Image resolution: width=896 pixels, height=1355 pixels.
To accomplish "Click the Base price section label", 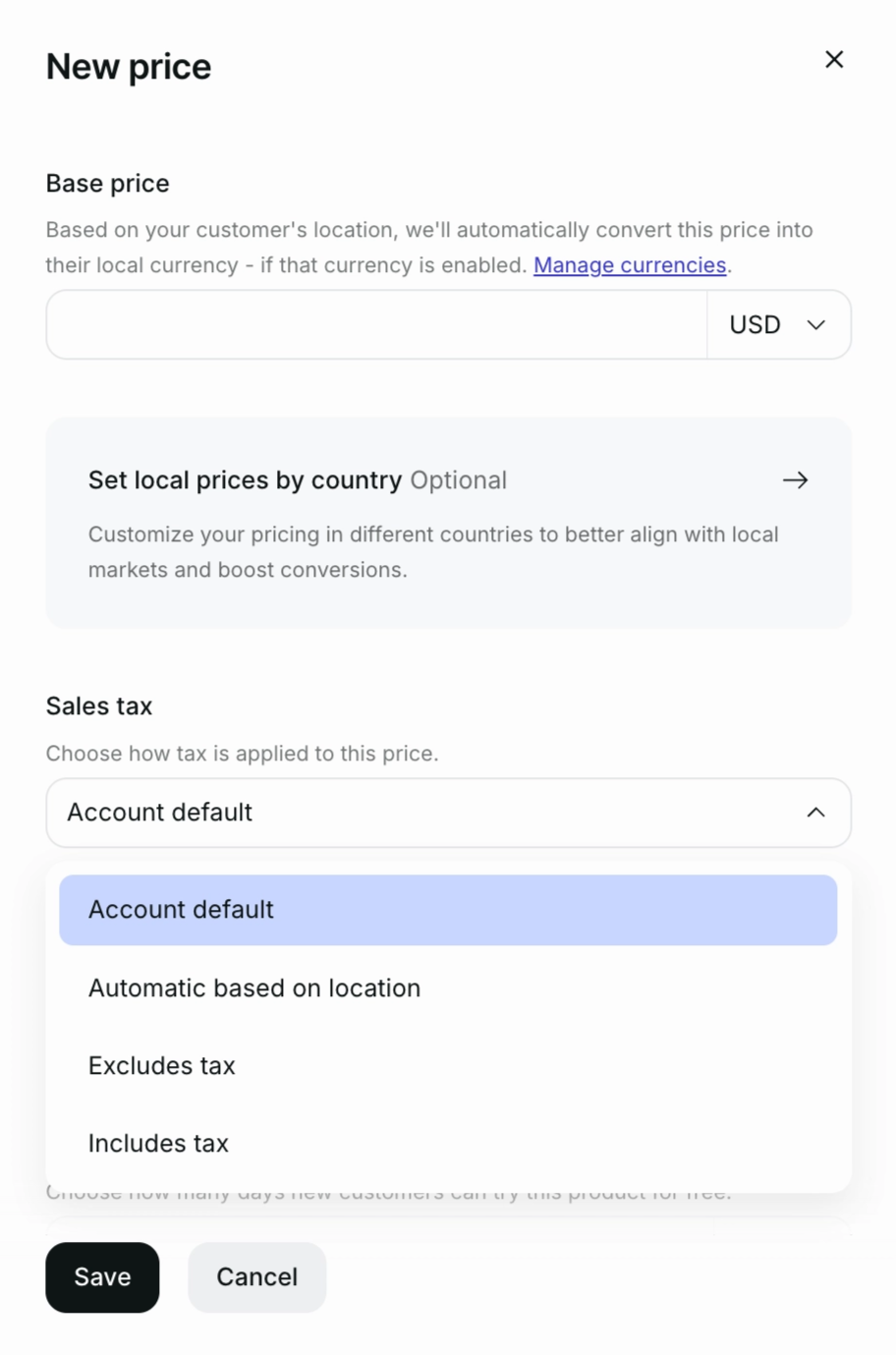I will pos(107,184).
